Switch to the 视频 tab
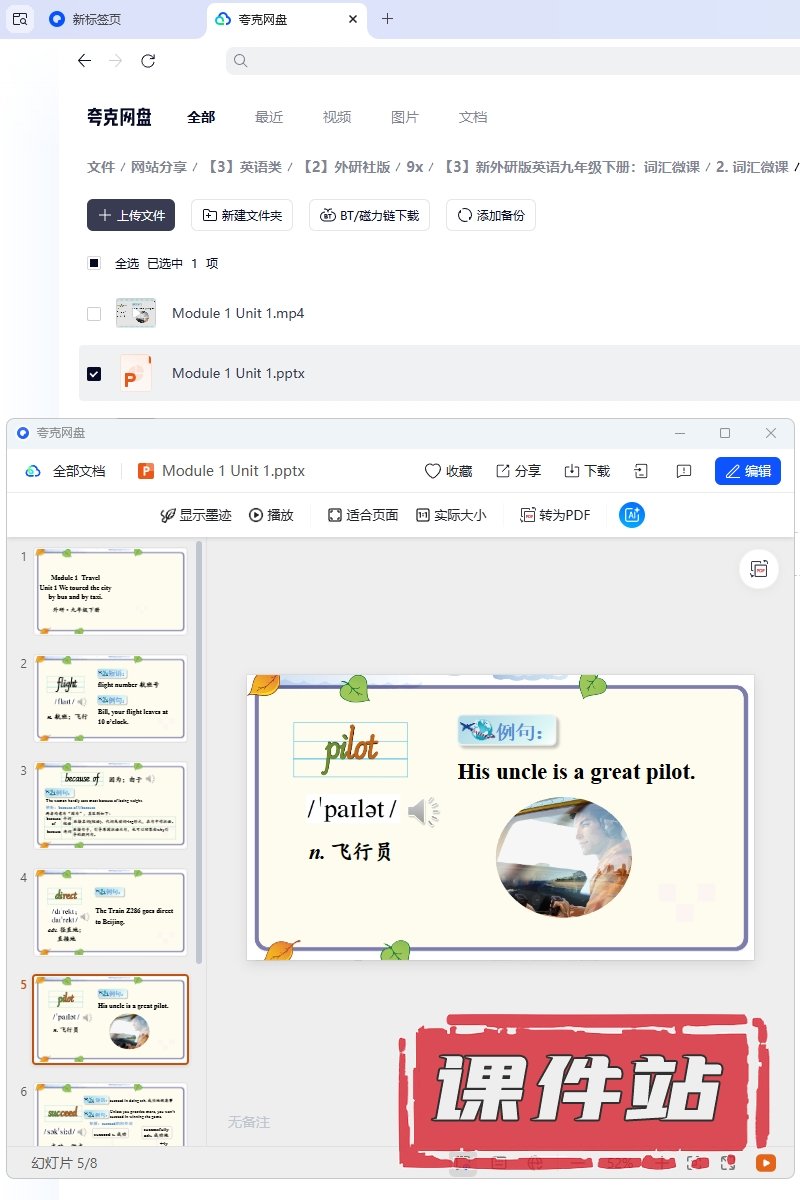 pos(337,117)
